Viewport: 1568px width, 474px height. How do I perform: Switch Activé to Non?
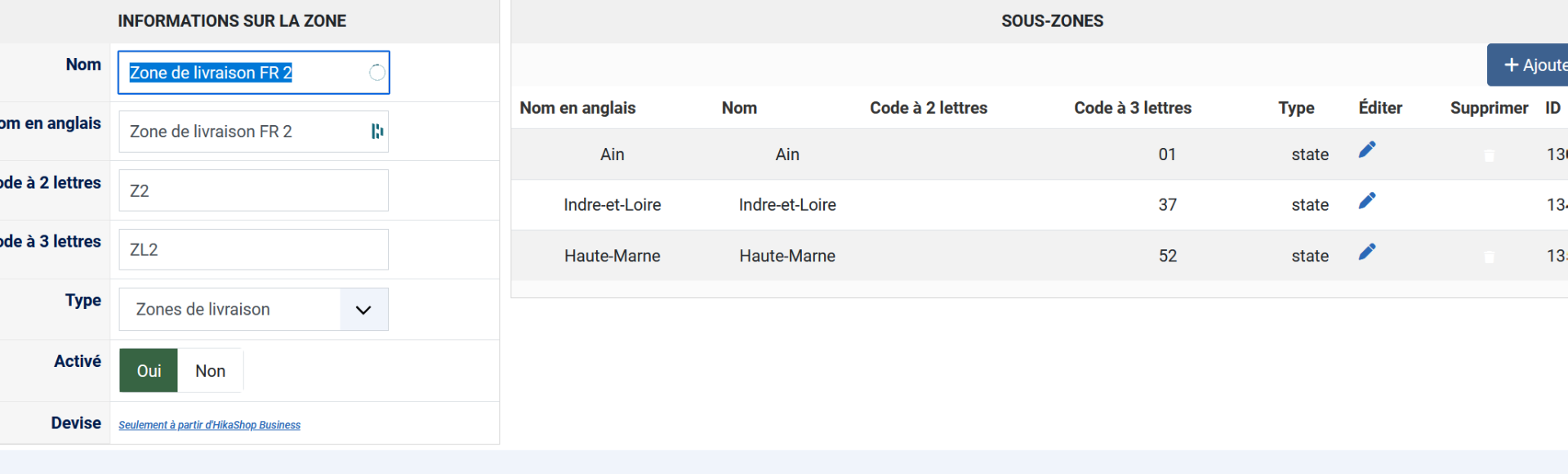pyautogui.click(x=210, y=371)
